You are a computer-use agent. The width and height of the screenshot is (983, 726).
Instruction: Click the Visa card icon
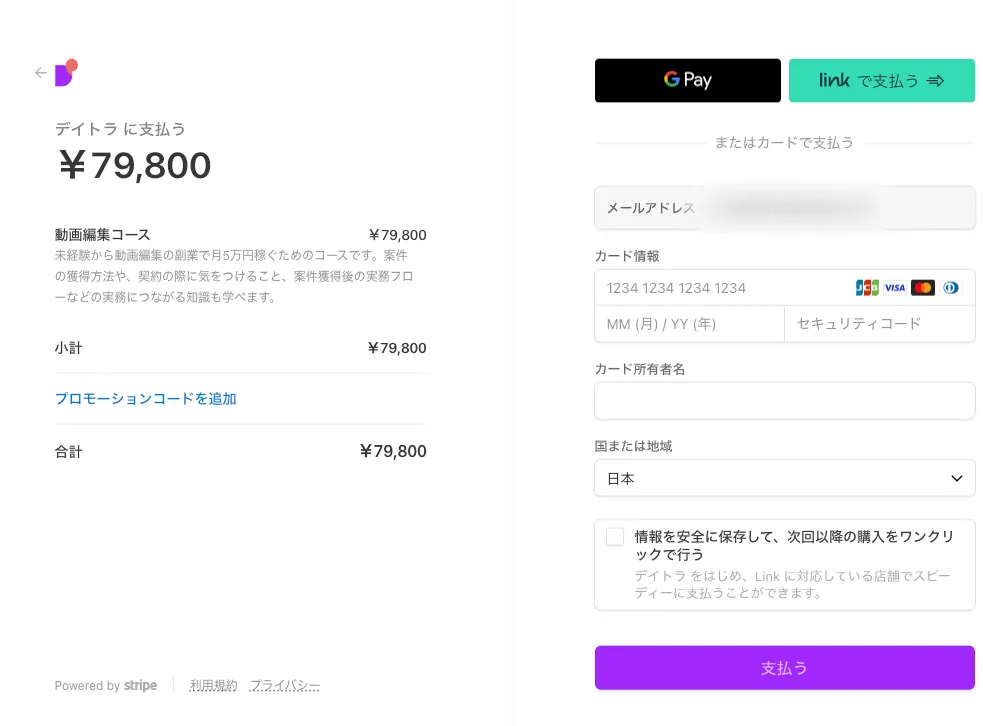tap(895, 288)
